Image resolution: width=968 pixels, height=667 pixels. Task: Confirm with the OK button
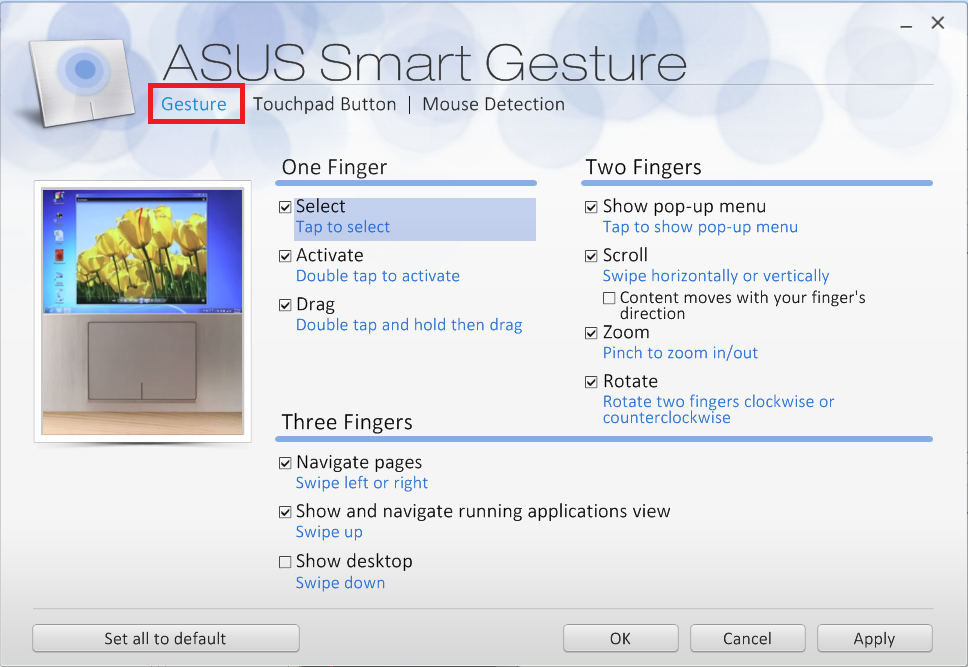coord(620,638)
